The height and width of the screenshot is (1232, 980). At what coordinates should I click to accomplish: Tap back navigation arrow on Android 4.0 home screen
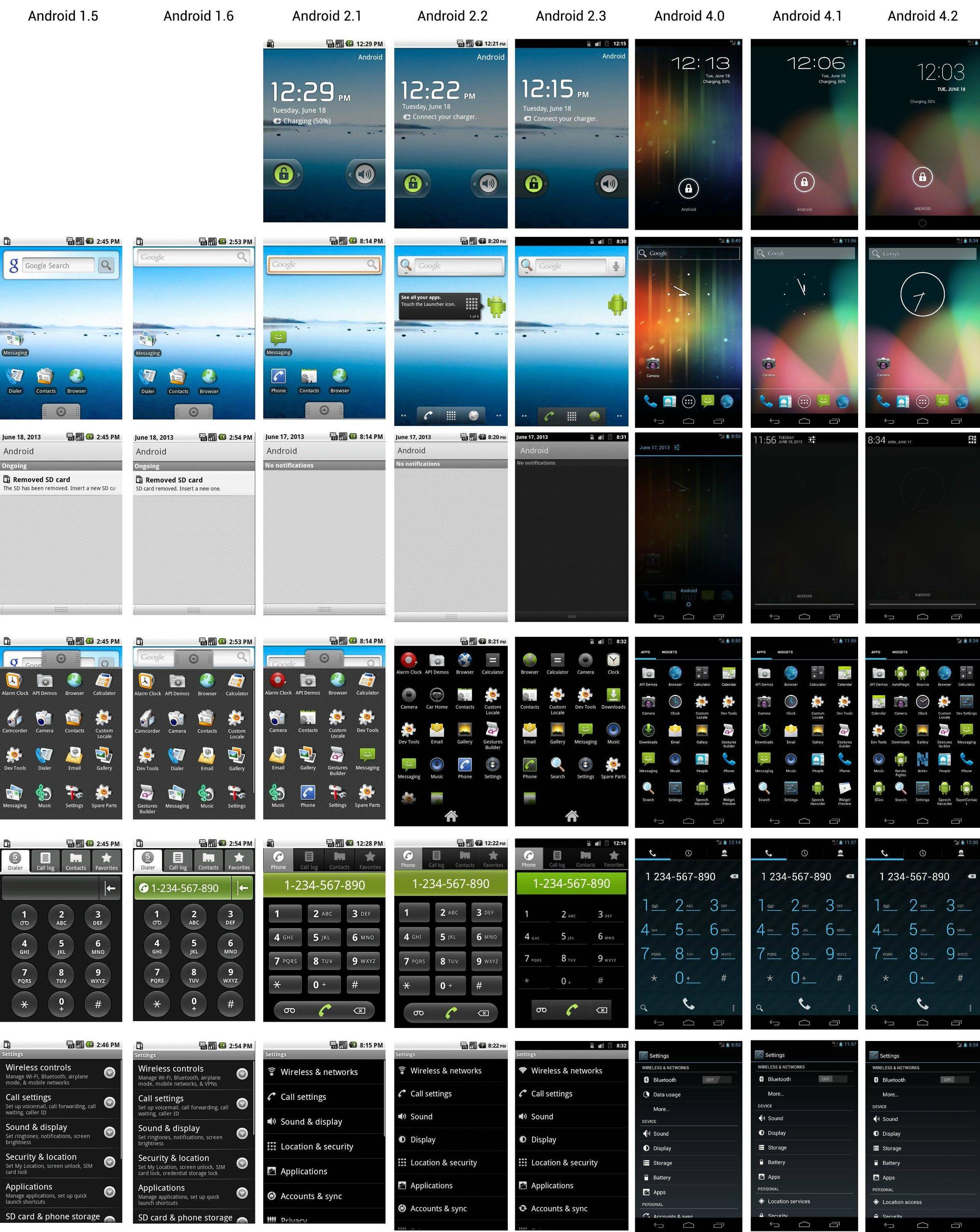[659, 421]
